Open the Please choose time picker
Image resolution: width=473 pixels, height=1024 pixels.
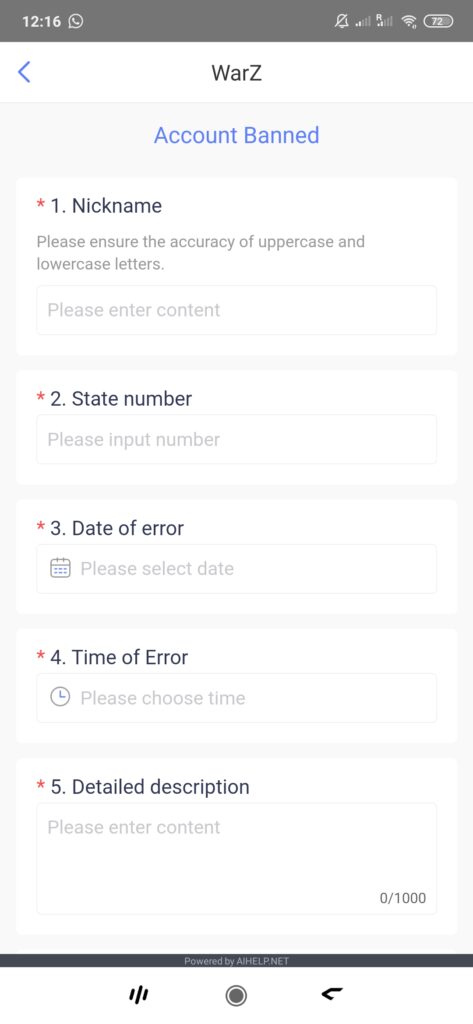click(236, 697)
